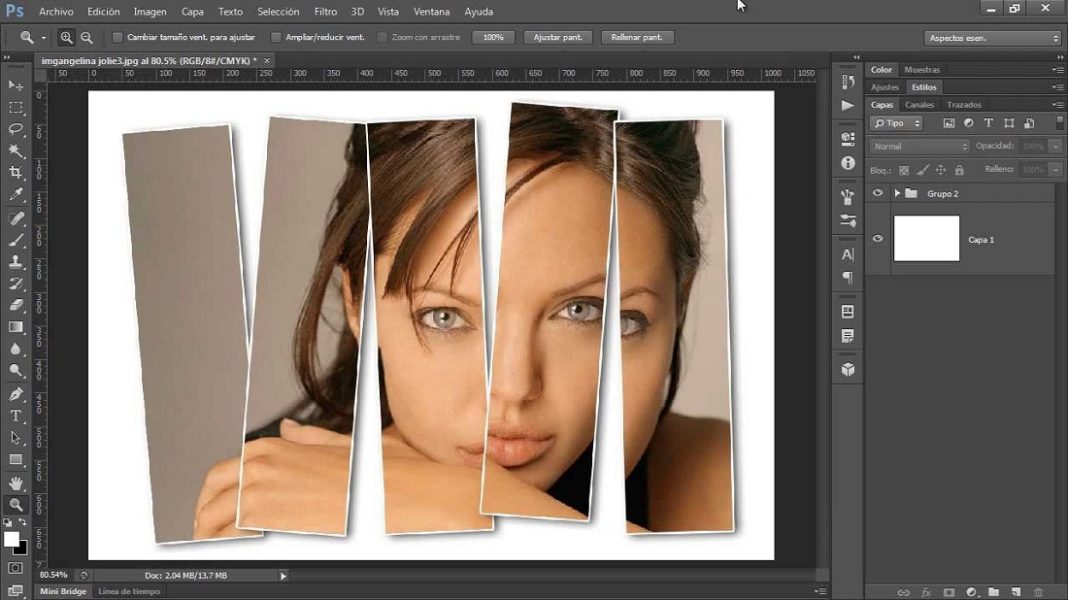This screenshot has width=1068, height=600.
Task: Enable 'Cambiar tamaño vent. para ajustar' checkbox
Action: [x=117, y=37]
